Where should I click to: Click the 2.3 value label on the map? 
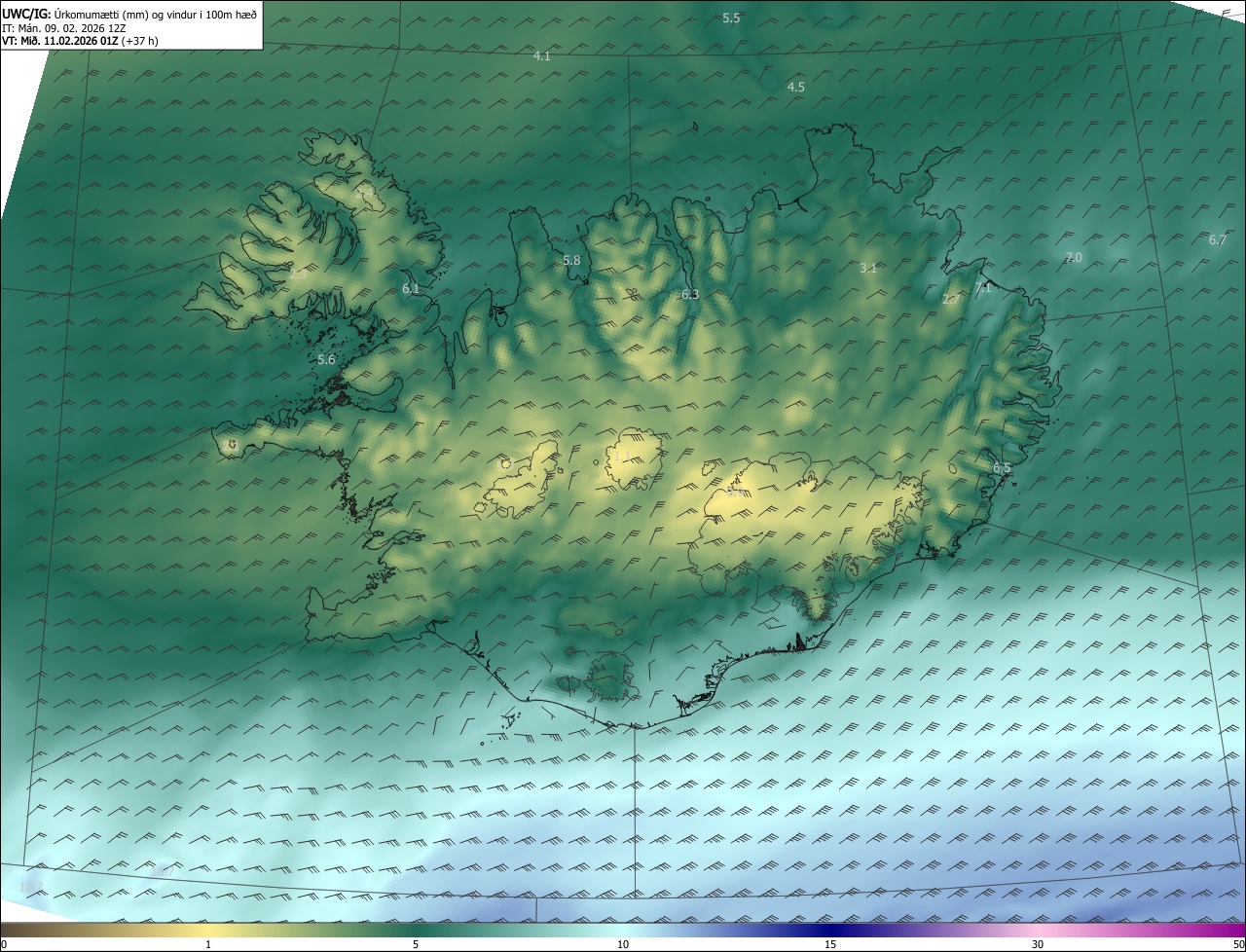coord(298,275)
